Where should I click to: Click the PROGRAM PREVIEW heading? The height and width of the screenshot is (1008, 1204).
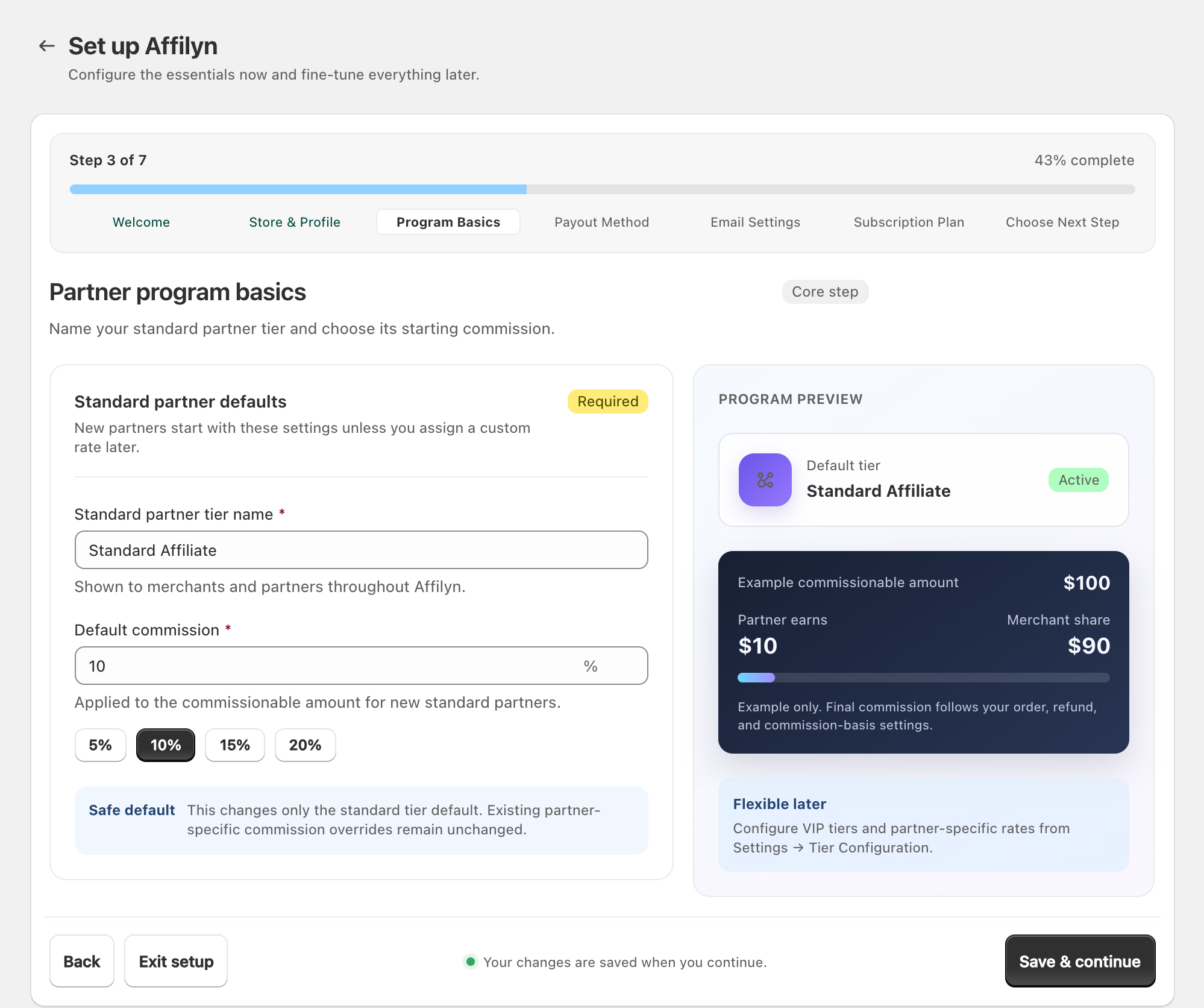click(791, 399)
